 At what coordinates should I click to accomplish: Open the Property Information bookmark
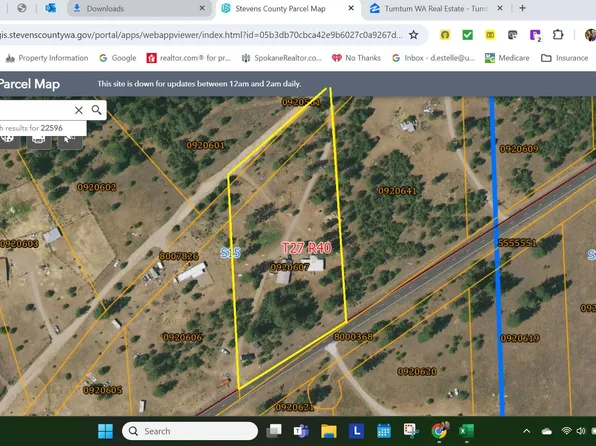coord(47,58)
